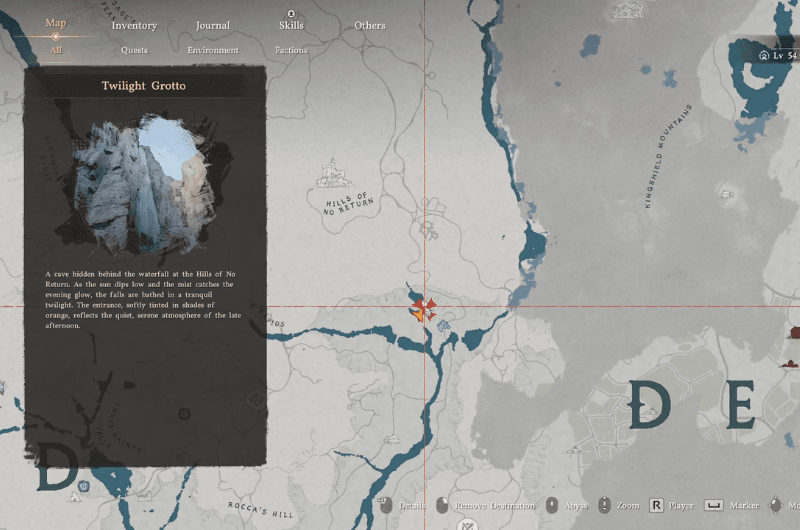Image resolution: width=800 pixels, height=530 pixels.
Task: Filter map by Factions
Action: click(291, 50)
